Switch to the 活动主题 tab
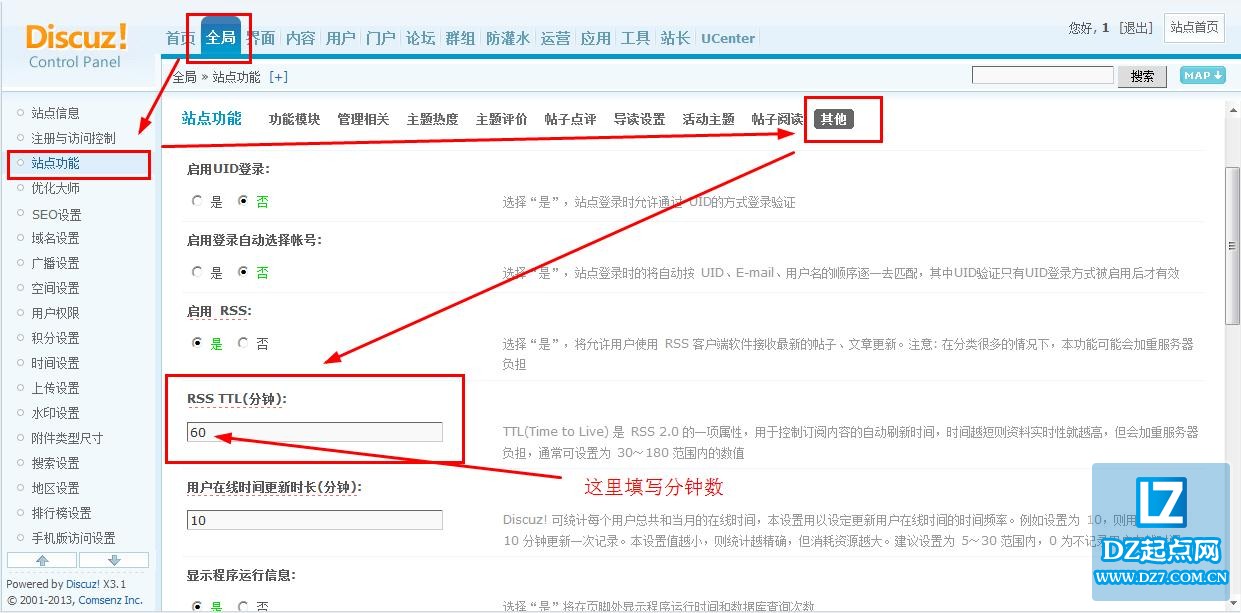Screen dimensions: 1241x613 [x=708, y=119]
